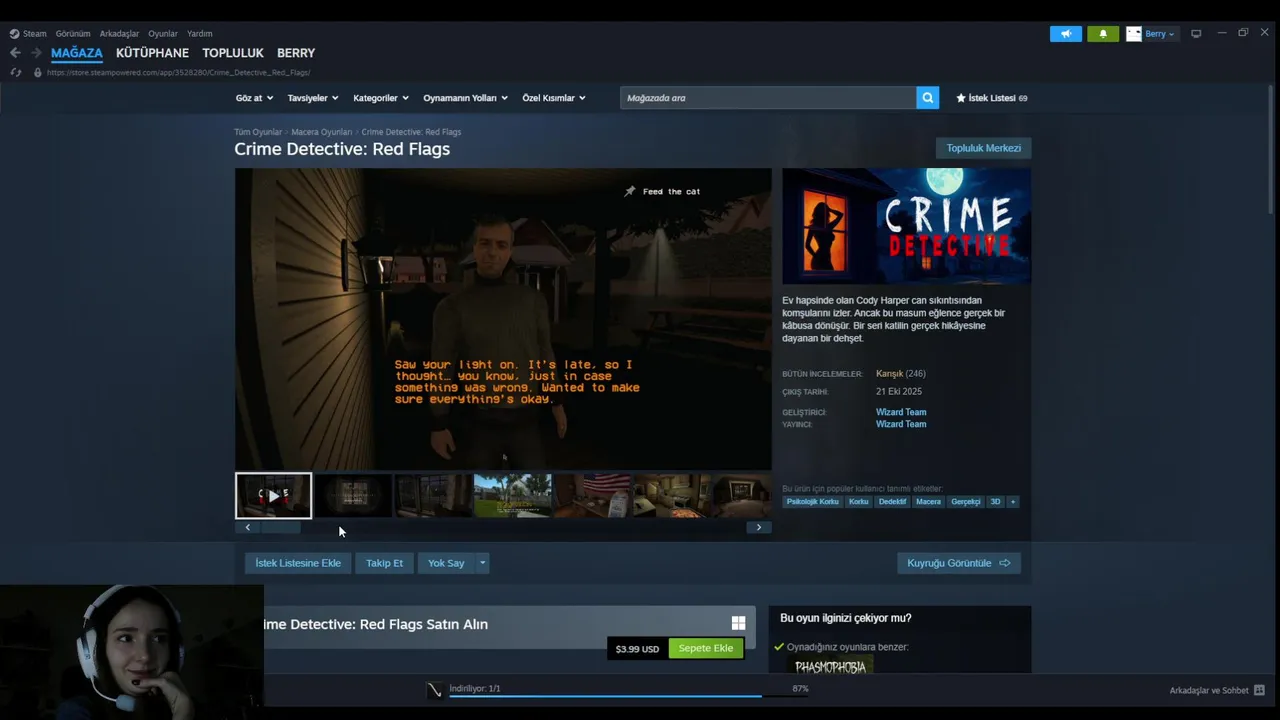Click the Korku tag
This screenshot has width=1280, height=720.
click(x=859, y=502)
